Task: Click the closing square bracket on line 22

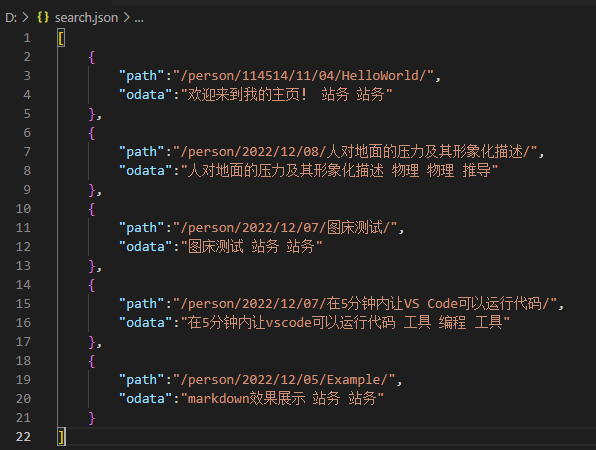Action: [61, 437]
